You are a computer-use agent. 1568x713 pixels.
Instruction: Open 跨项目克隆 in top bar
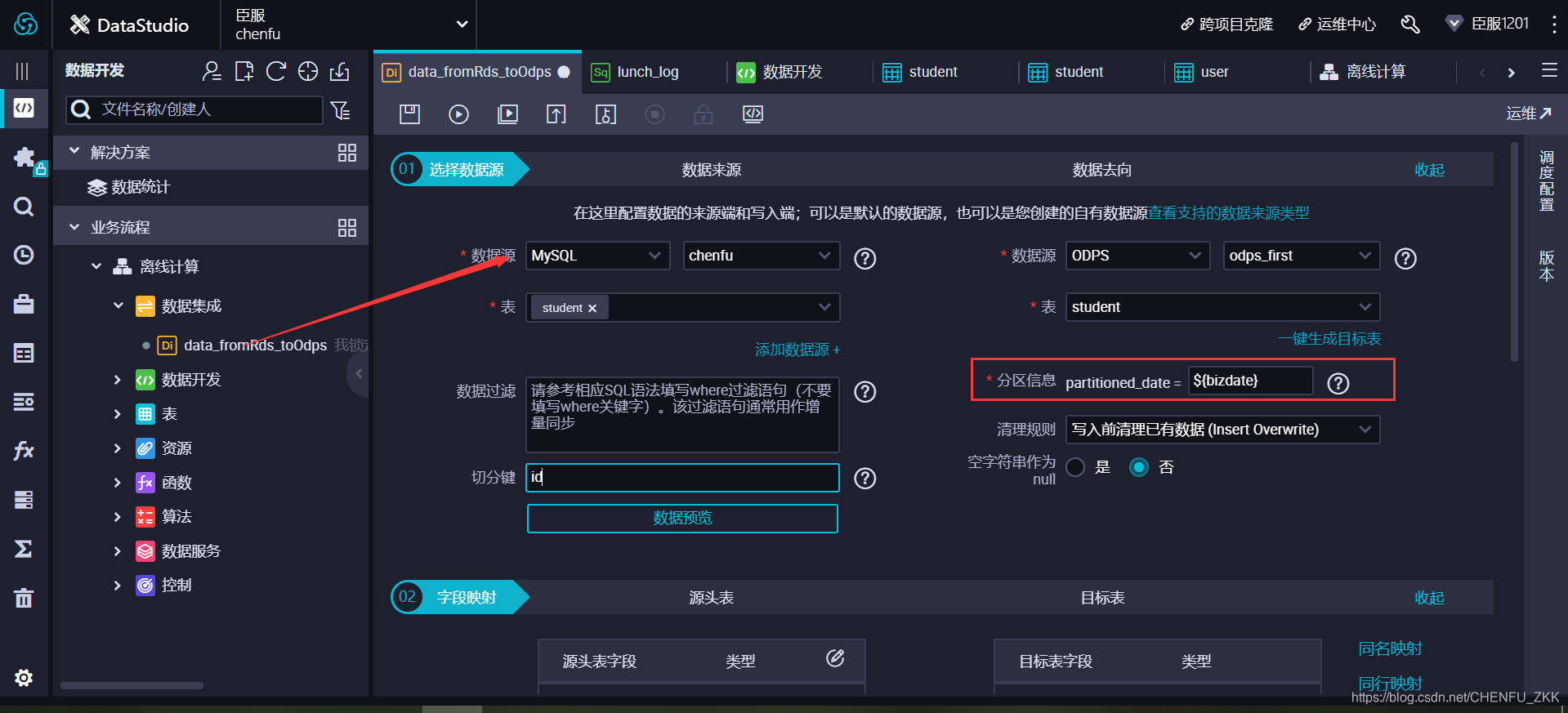pyautogui.click(x=1226, y=25)
